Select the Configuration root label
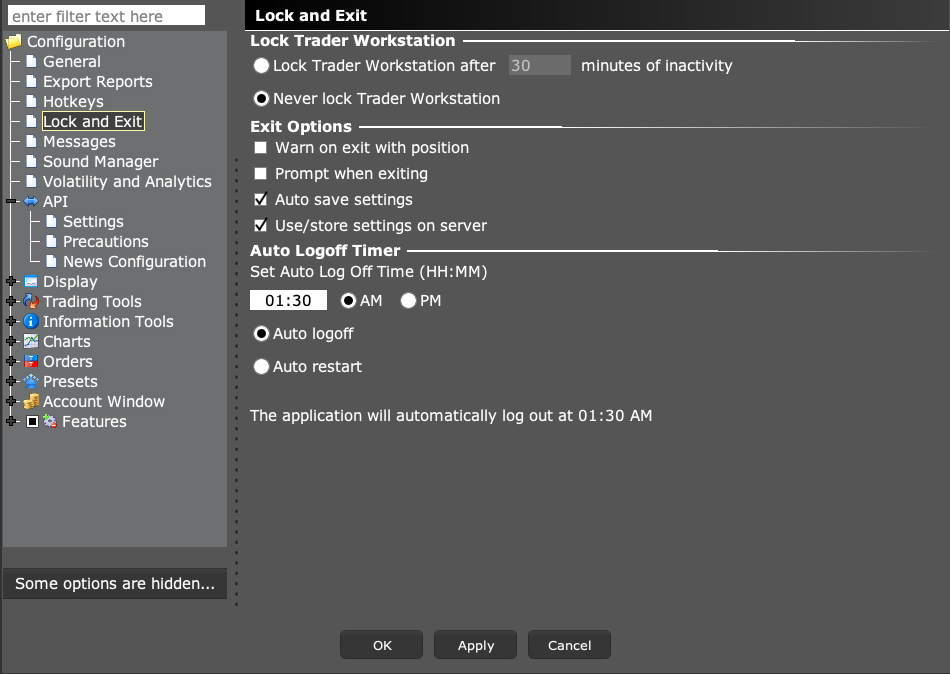The image size is (950, 674). click(x=76, y=41)
